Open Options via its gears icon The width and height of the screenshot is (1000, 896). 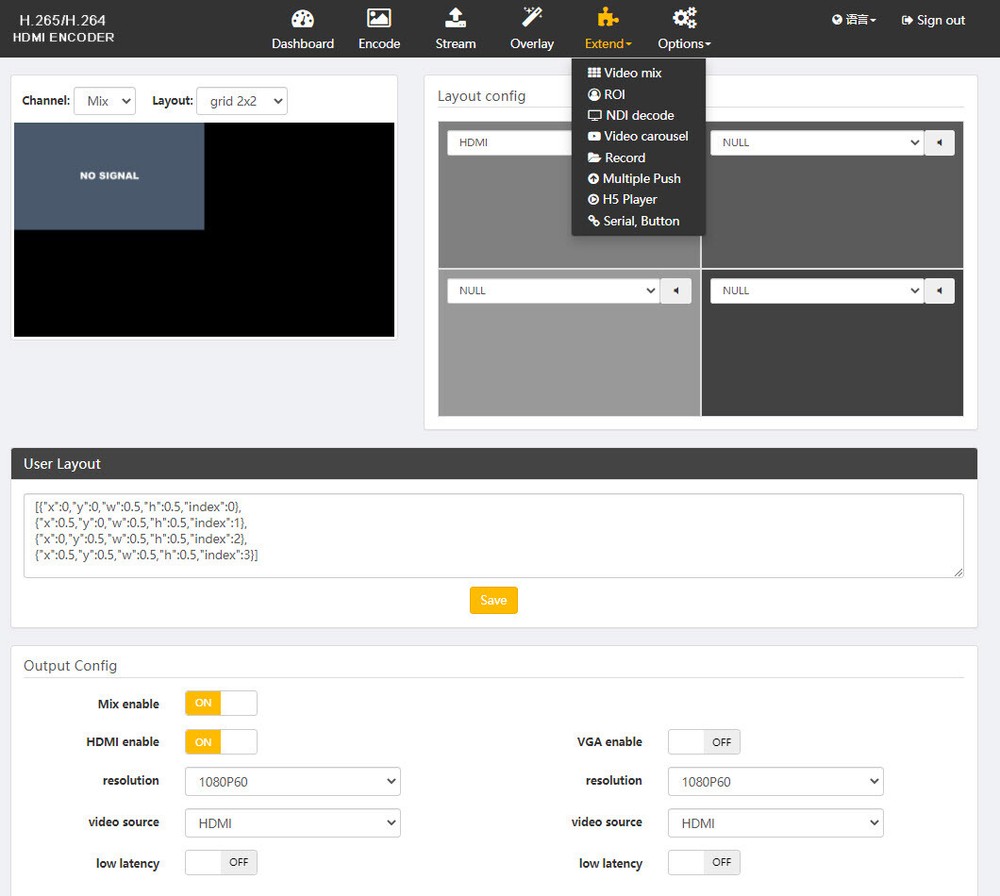coord(683,16)
